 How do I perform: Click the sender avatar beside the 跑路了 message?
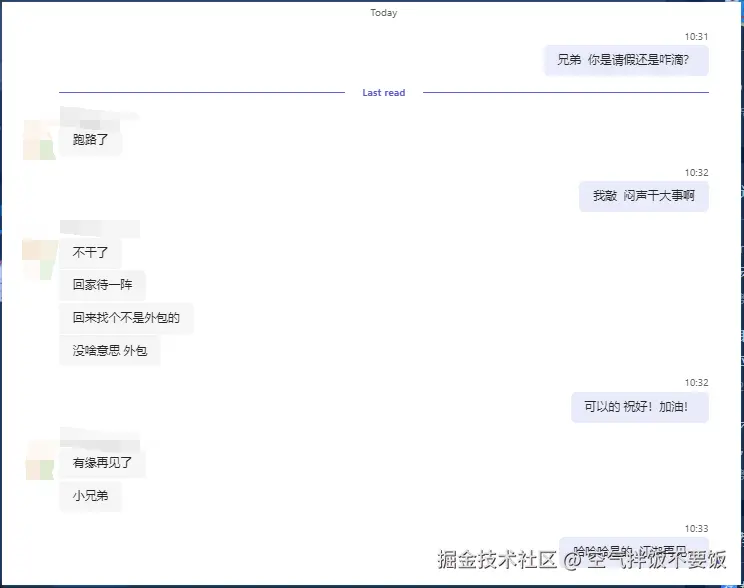(x=39, y=139)
